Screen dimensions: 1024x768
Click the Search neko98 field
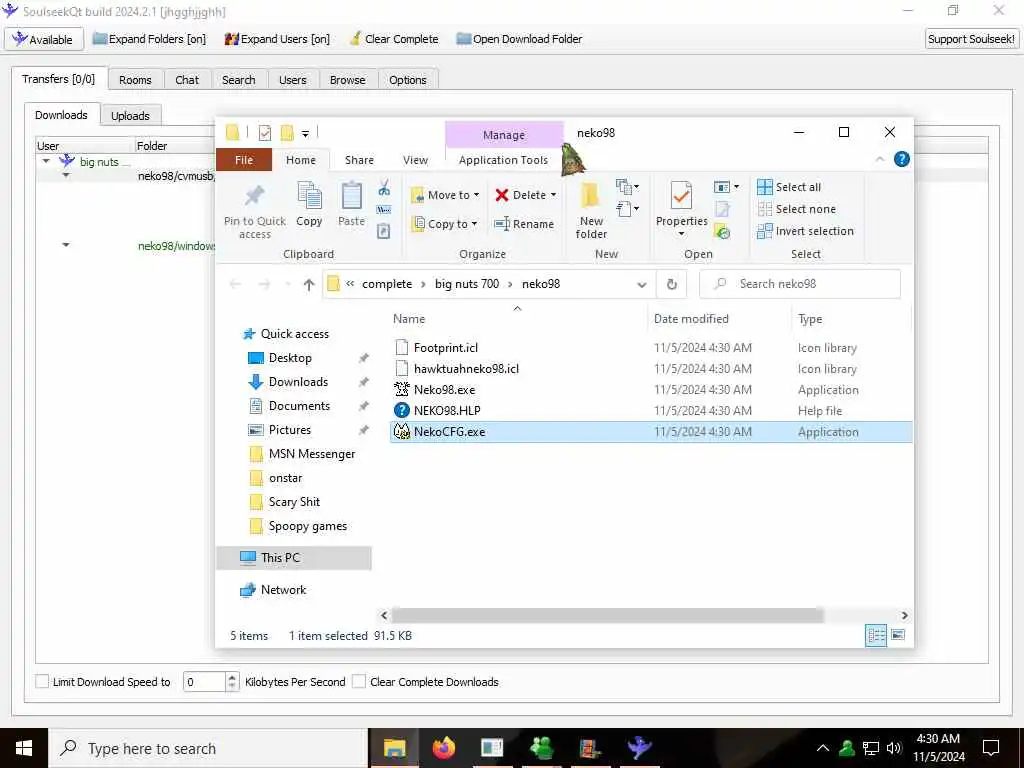[799, 284]
